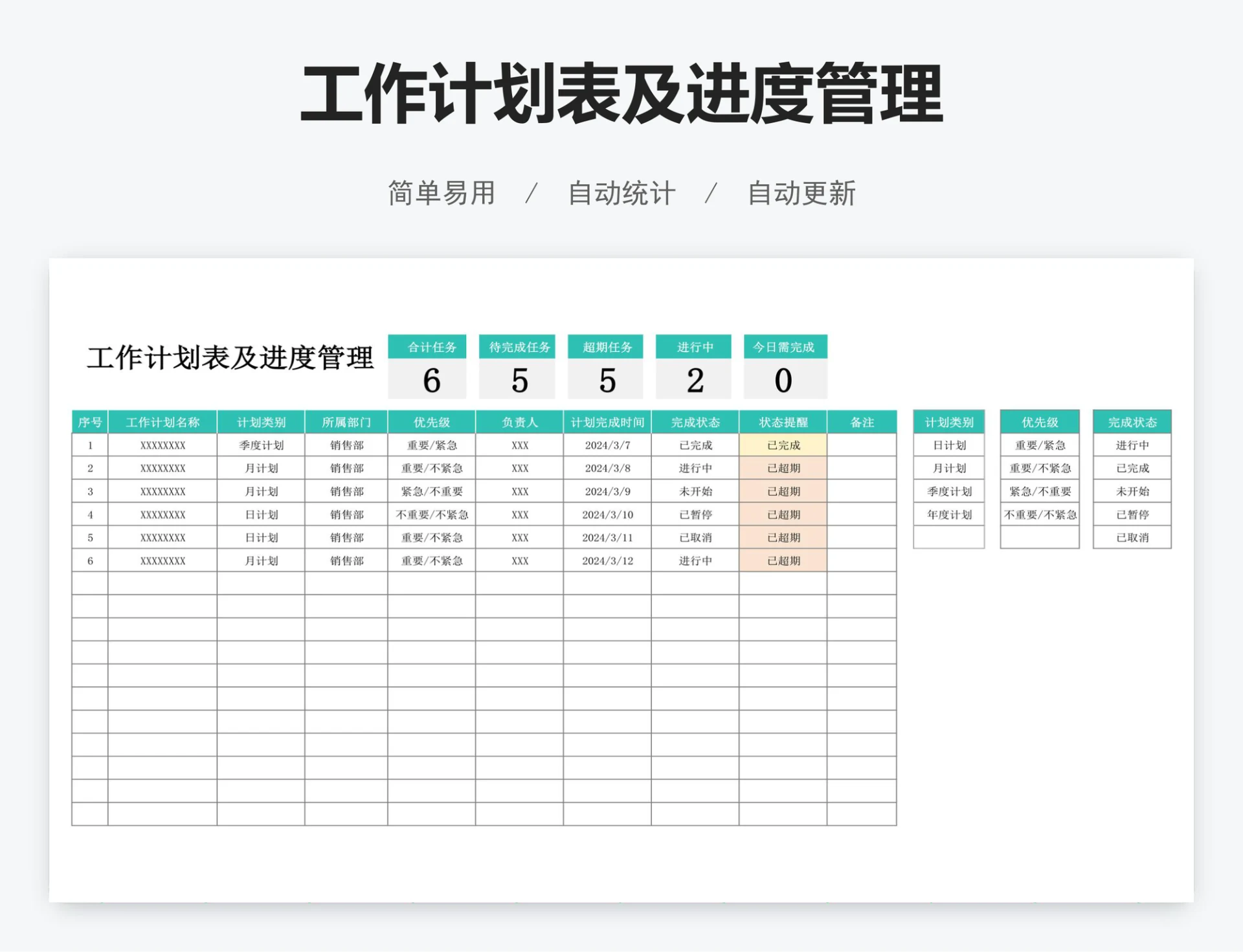Select the date cell 2024/3/10
The width and height of the screenshot is (1243, 952).
(608, 515)
